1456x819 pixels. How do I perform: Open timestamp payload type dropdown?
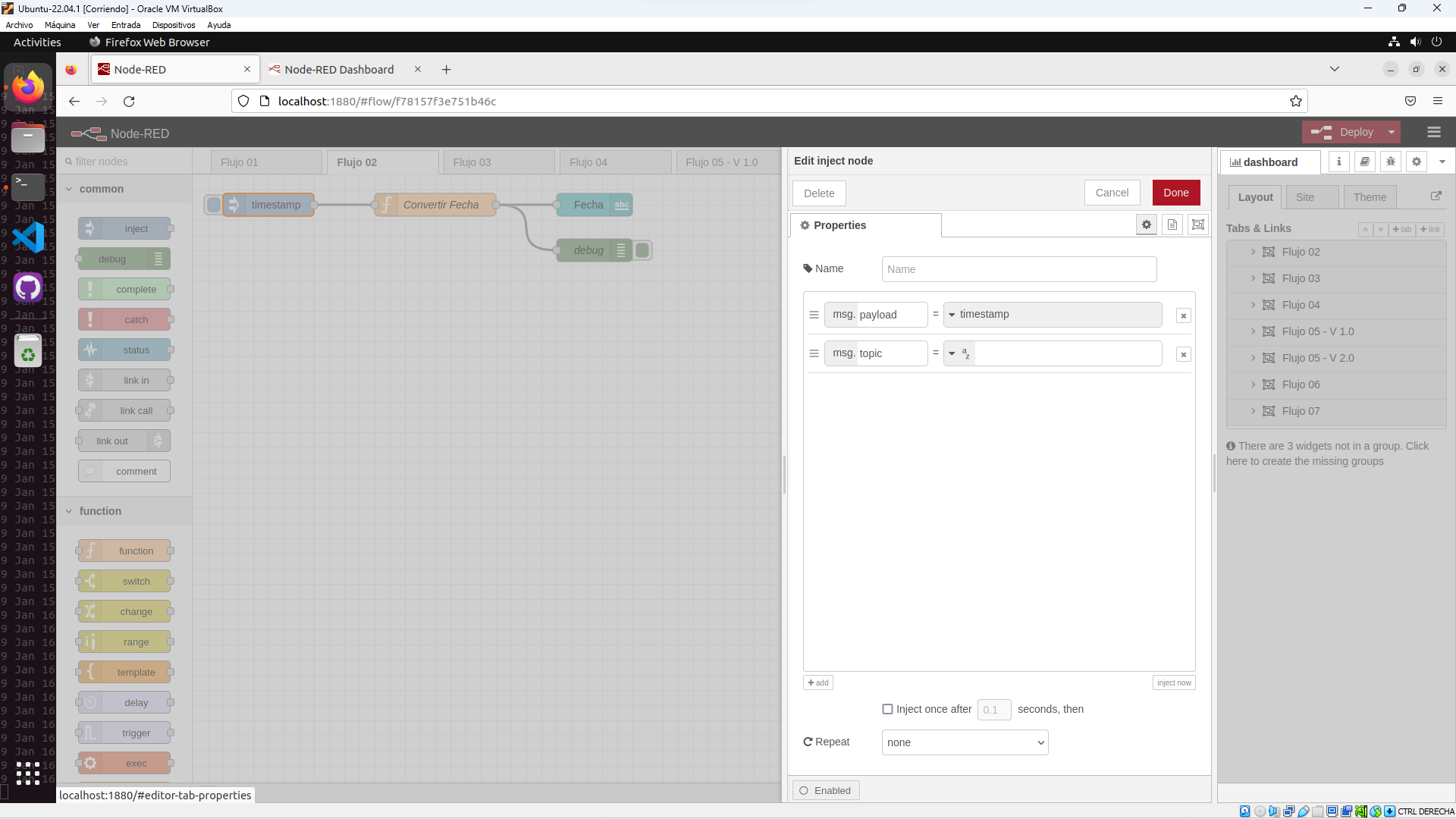click(952, 315)
